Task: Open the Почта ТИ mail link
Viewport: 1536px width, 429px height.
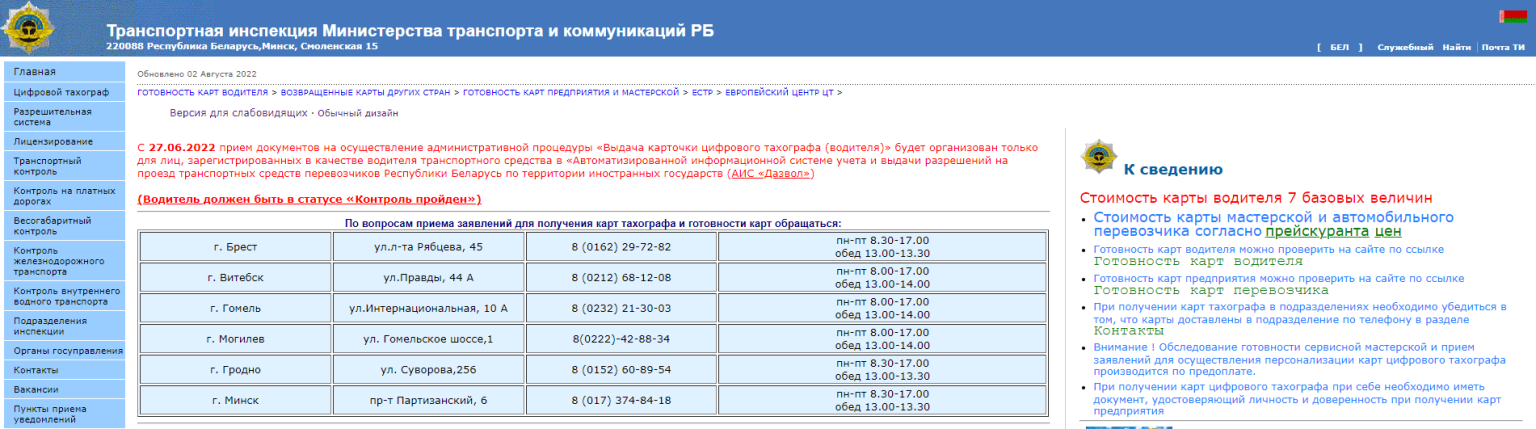Action: pos(1502,48)
